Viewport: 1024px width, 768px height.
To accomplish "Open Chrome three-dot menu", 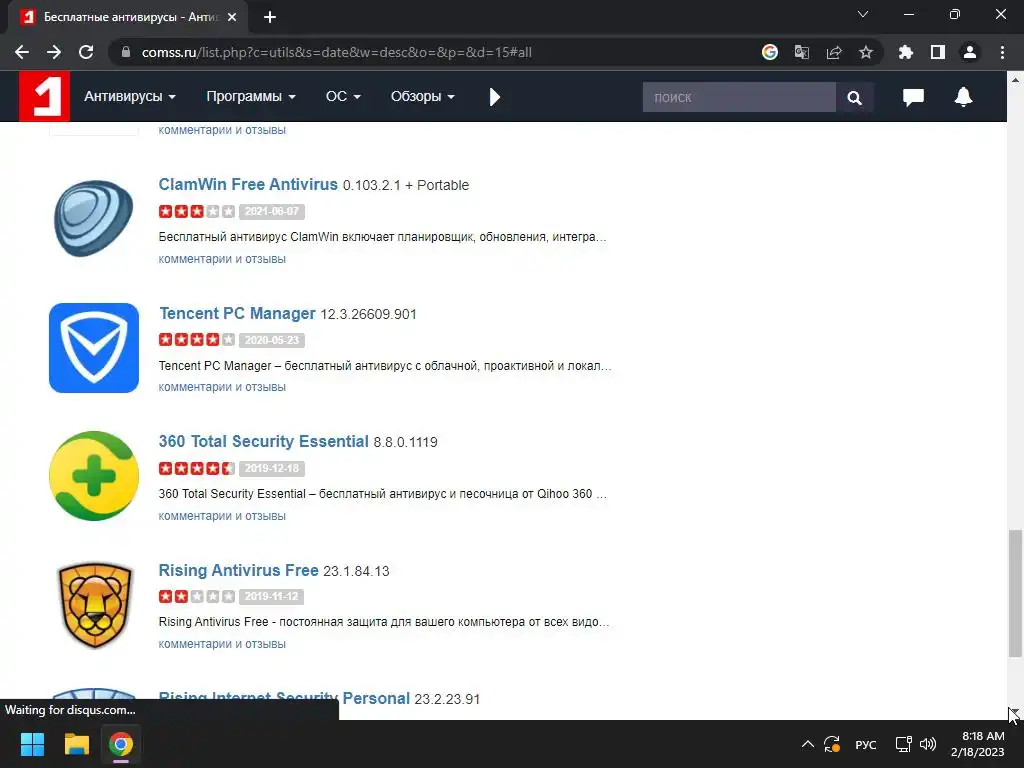I will 1002,52.
